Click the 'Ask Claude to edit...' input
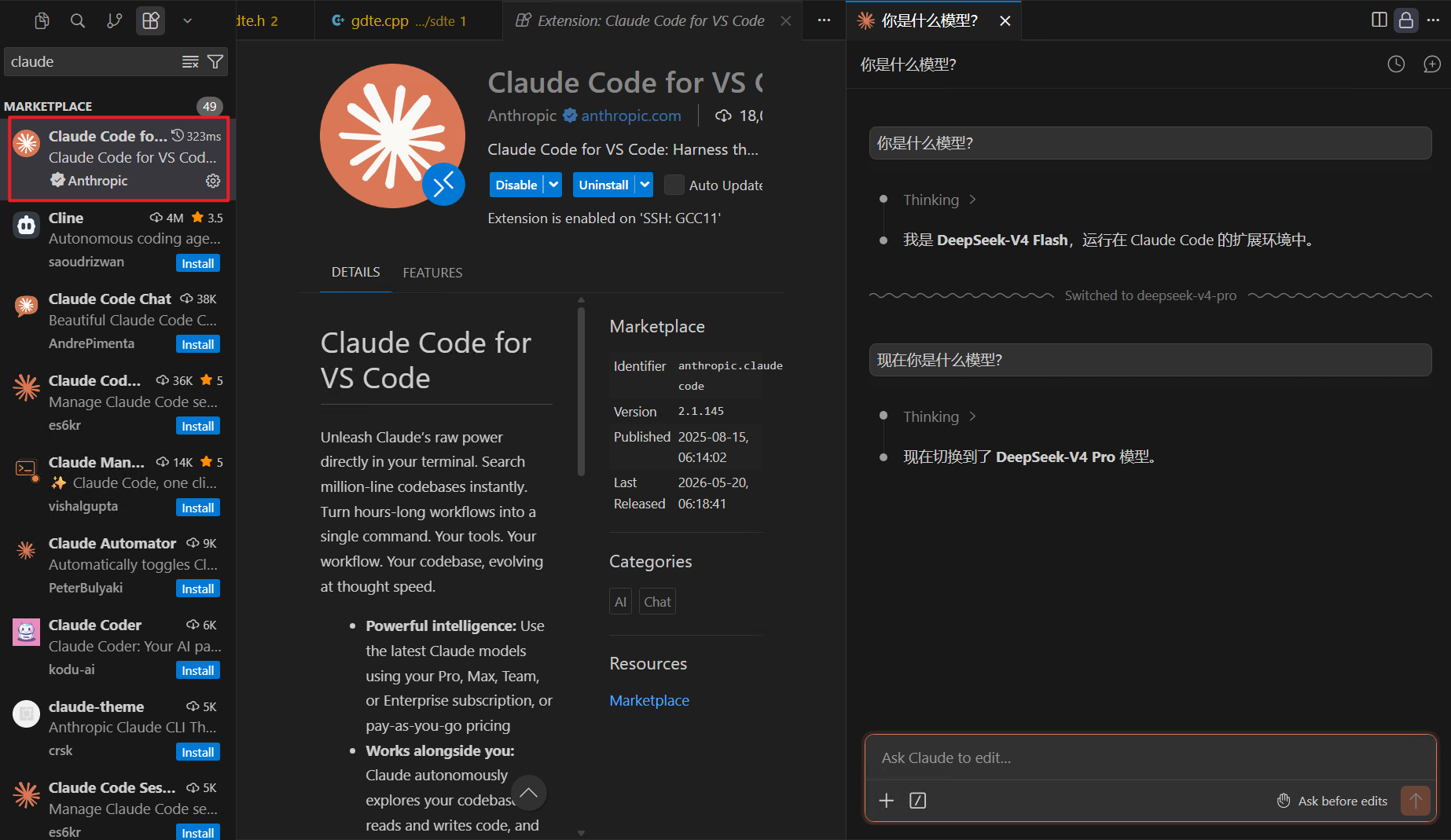The height and width of the screenshot is (840, 1451). click(1150, 757)
